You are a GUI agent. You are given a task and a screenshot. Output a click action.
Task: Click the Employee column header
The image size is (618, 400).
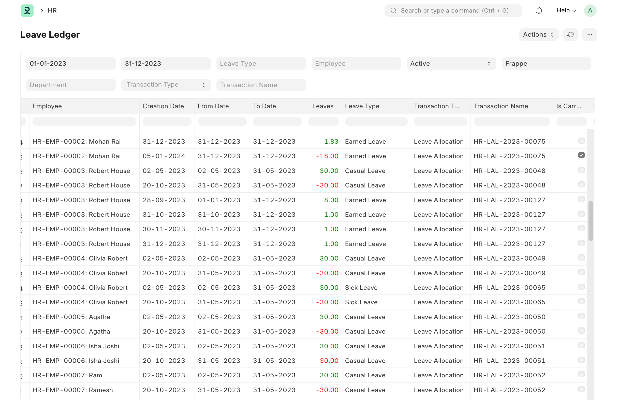[x=48, y=105]
